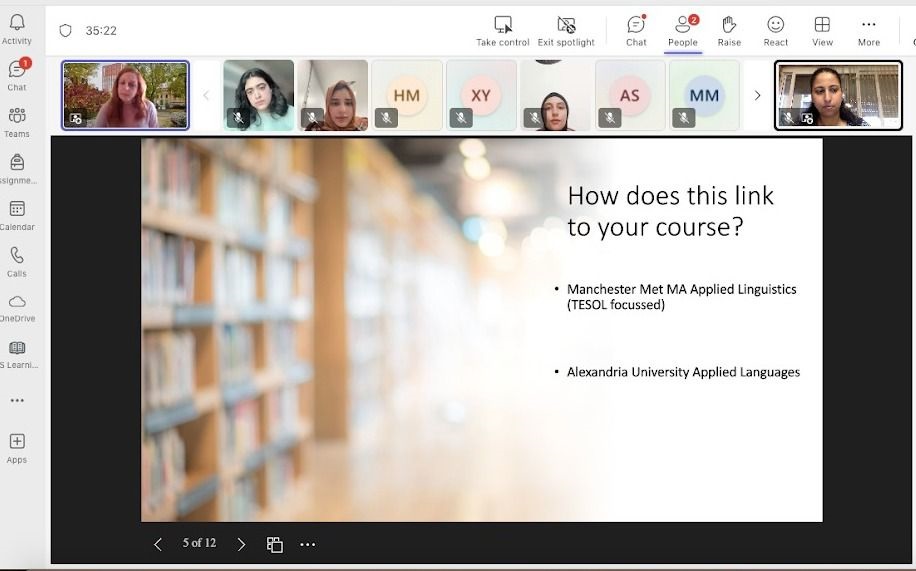Open slide options ellipsis below presentation
Viewport: 916px width, 571px height.
click(308, 544)
